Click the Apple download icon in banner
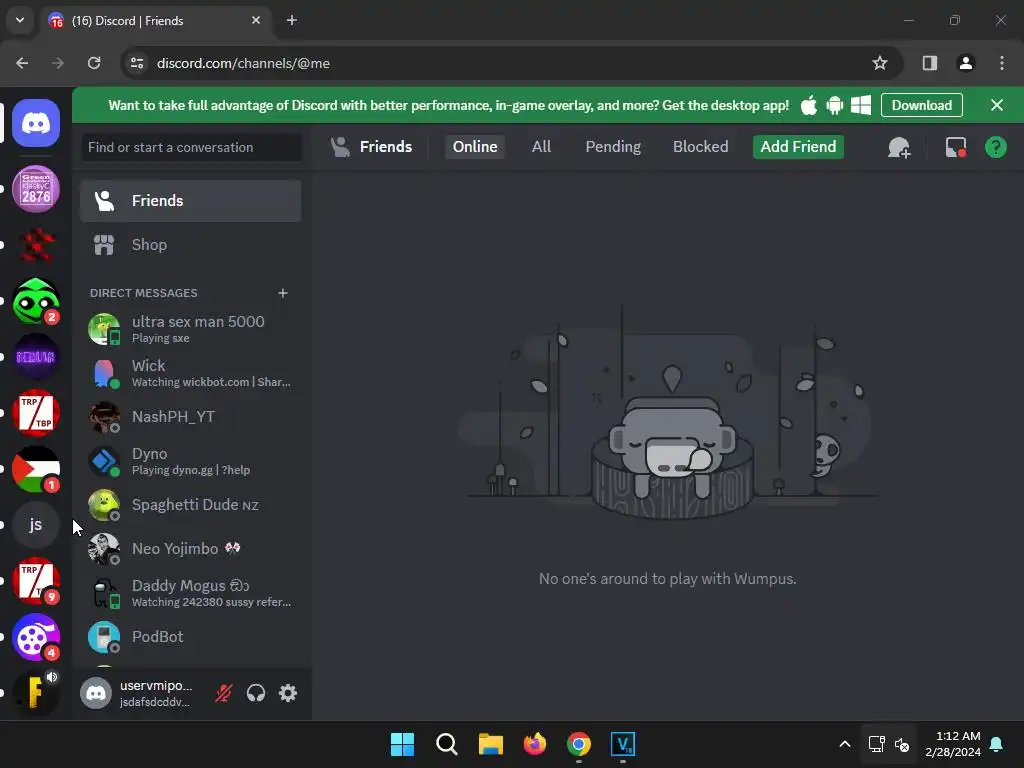Image resolution: width=1024 pixels, height=768 pixels. tap(808, 105)
